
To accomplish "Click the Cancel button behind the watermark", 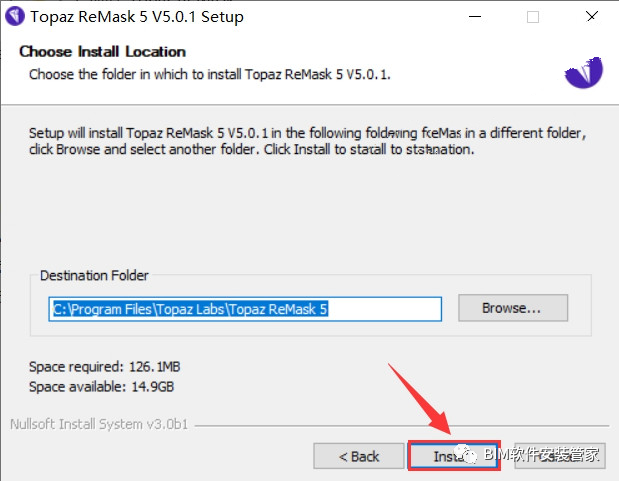I will click(x=560, y=456).
